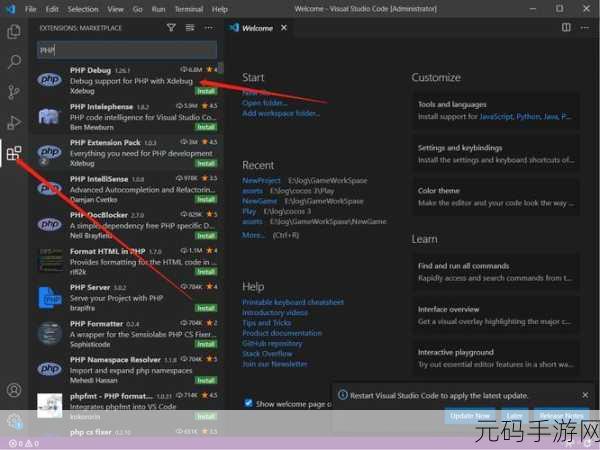This screenshot has height=450, width=600.
Task: Install the PHP Intelephense extension
Action: [x=206, y=127]
